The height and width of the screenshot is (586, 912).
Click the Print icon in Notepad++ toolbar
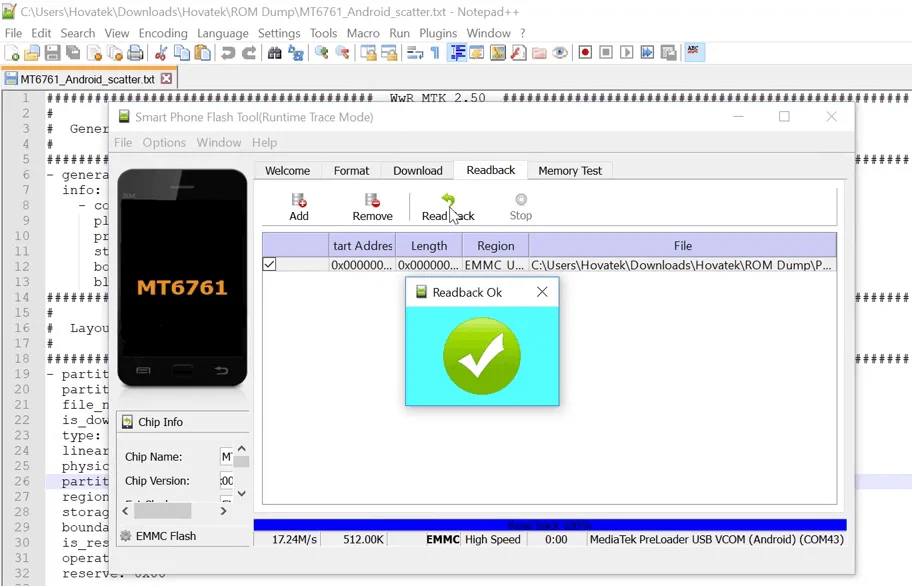pos(136,53)
